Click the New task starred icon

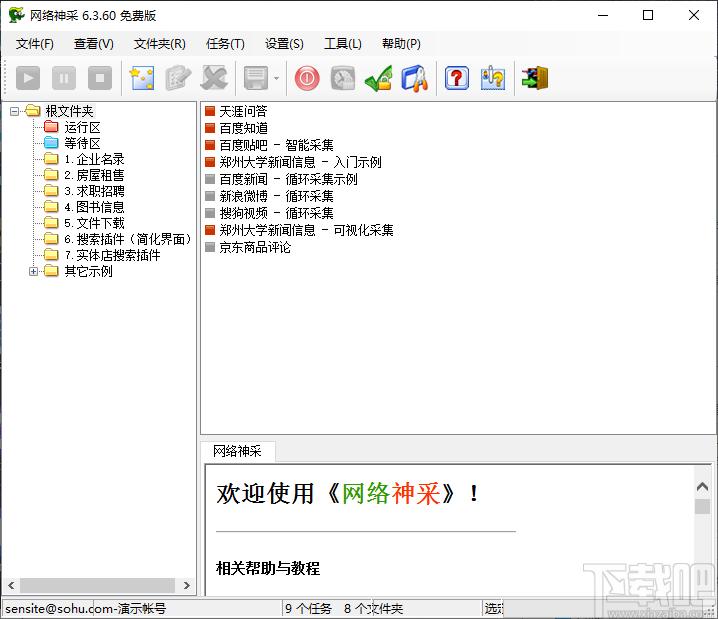click(x=142, y=78)
